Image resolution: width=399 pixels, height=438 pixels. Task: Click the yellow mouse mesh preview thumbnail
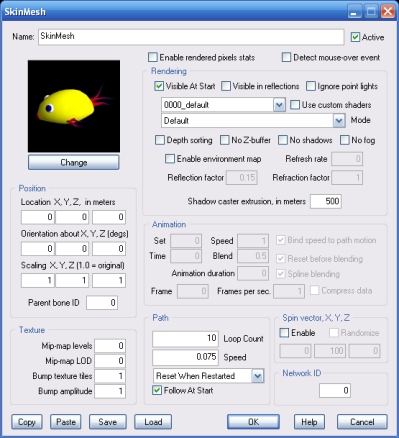[74, 106]
